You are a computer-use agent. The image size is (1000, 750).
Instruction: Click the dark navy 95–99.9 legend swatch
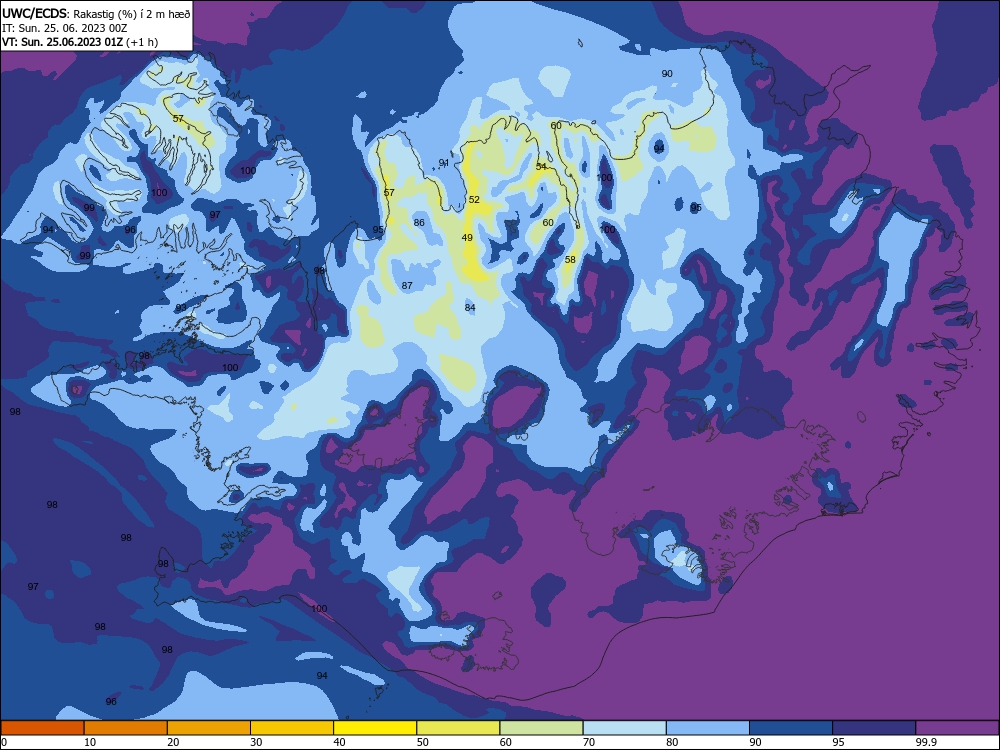pos(874,728)
